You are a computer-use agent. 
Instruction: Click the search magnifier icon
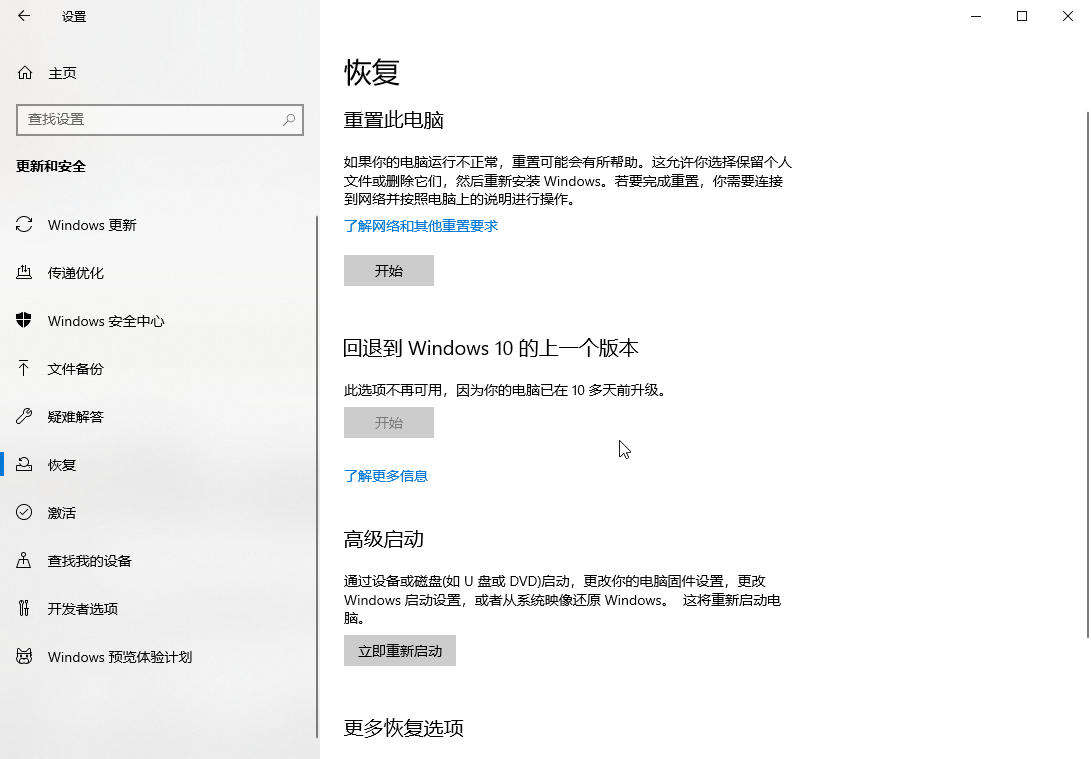tap(289, 120)
